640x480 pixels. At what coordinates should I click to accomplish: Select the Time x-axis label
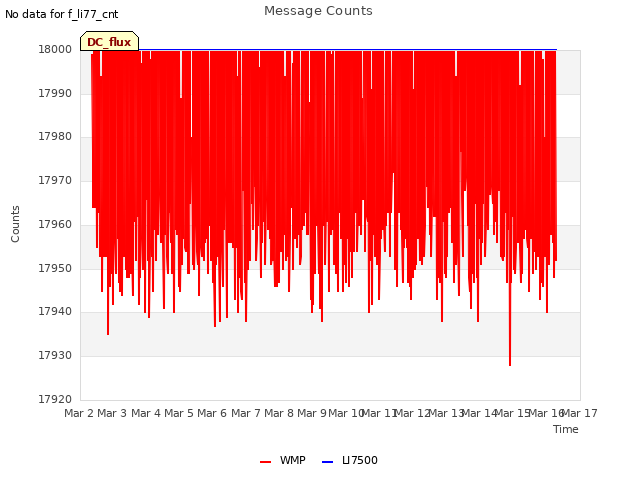coord(565,429)
